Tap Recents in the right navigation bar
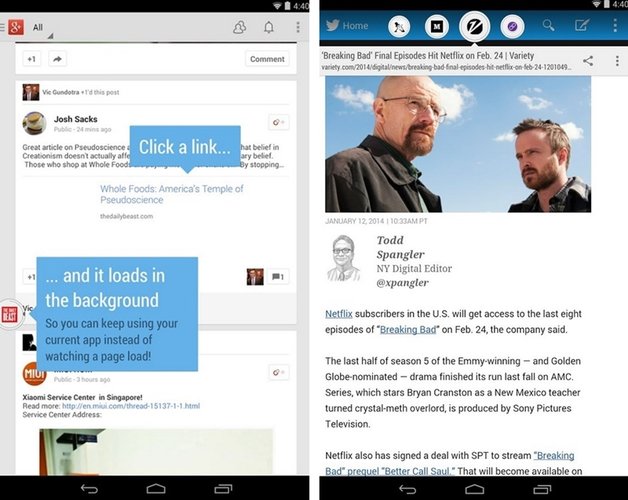This screenshot has height=500, width=628. [x=542, y=489]
